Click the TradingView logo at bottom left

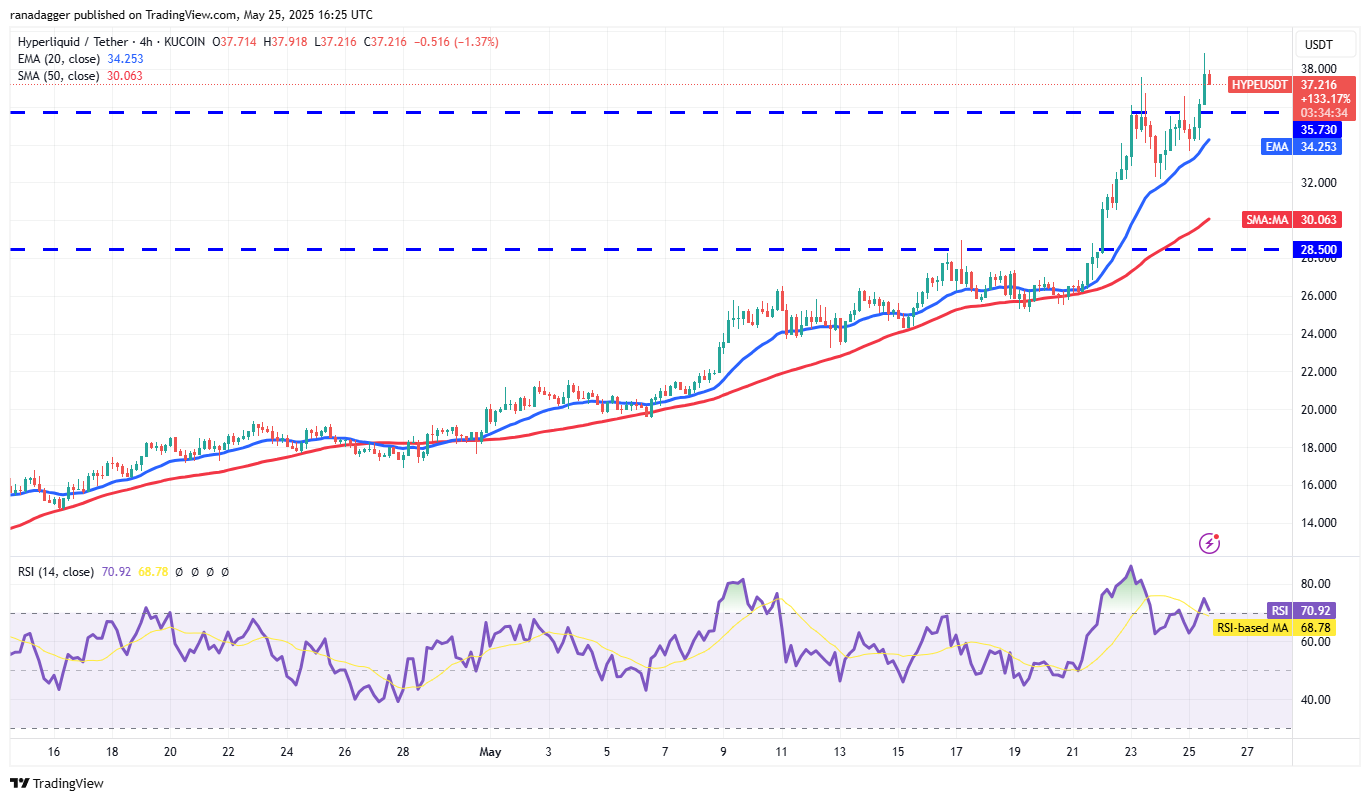(x=57, y=783)
